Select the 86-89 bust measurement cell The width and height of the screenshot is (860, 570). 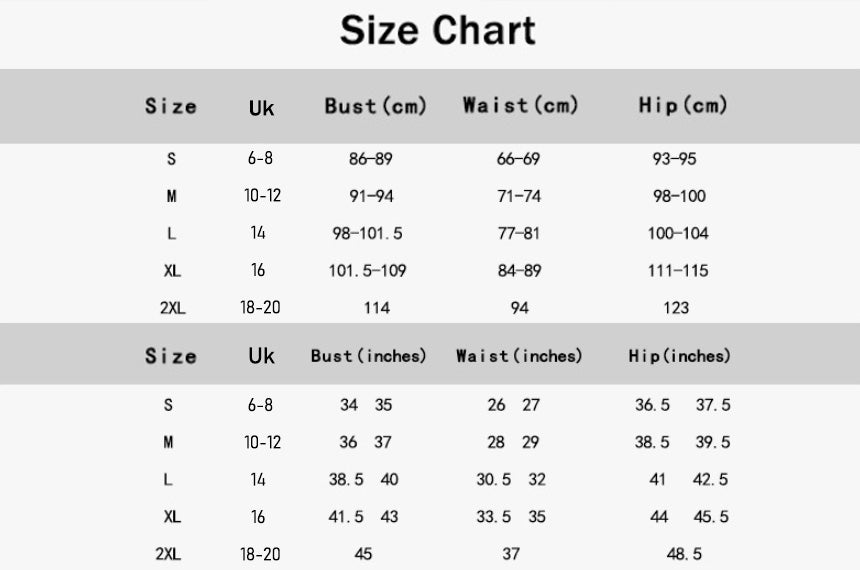coord(370,159)
